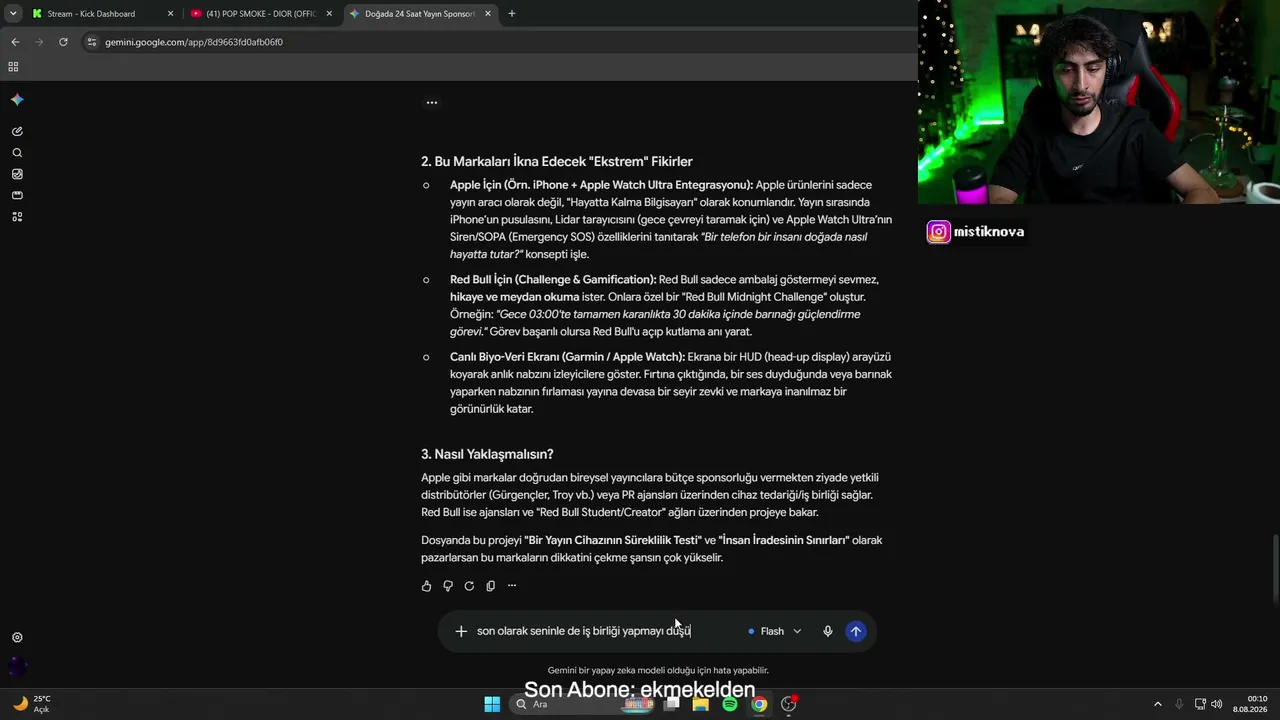Close the Doğada 24 Saat Yayın tab

pyautogui.click(x=487, y=14)
